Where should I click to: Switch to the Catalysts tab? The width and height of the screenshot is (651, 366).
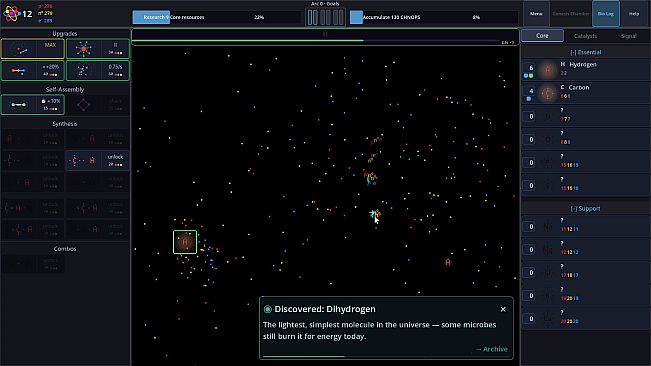coord(585,36)
